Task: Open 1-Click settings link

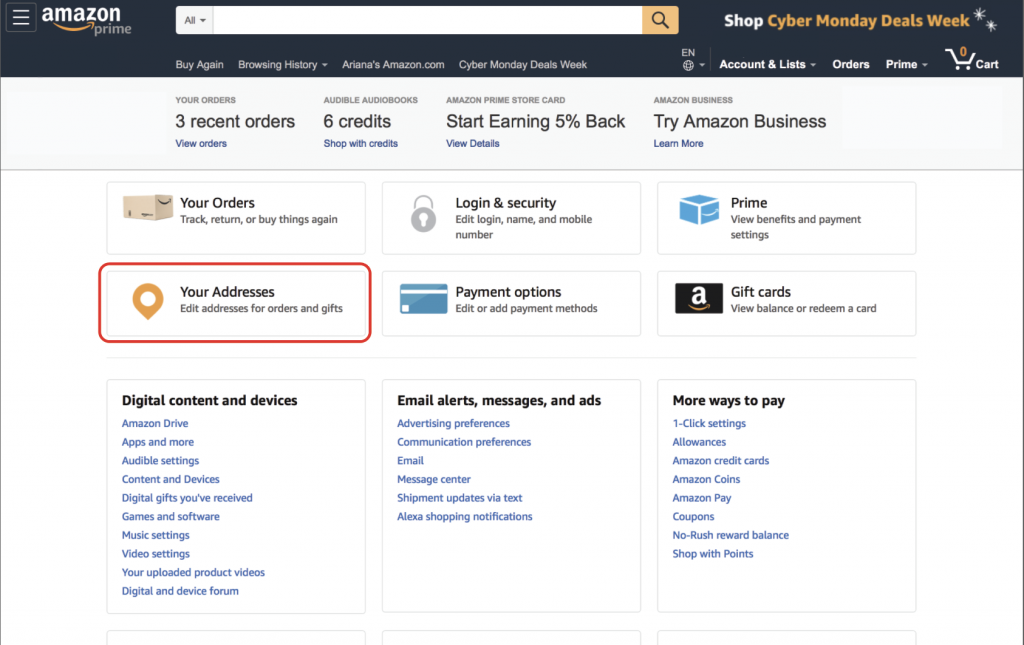Action: point(709,423)
